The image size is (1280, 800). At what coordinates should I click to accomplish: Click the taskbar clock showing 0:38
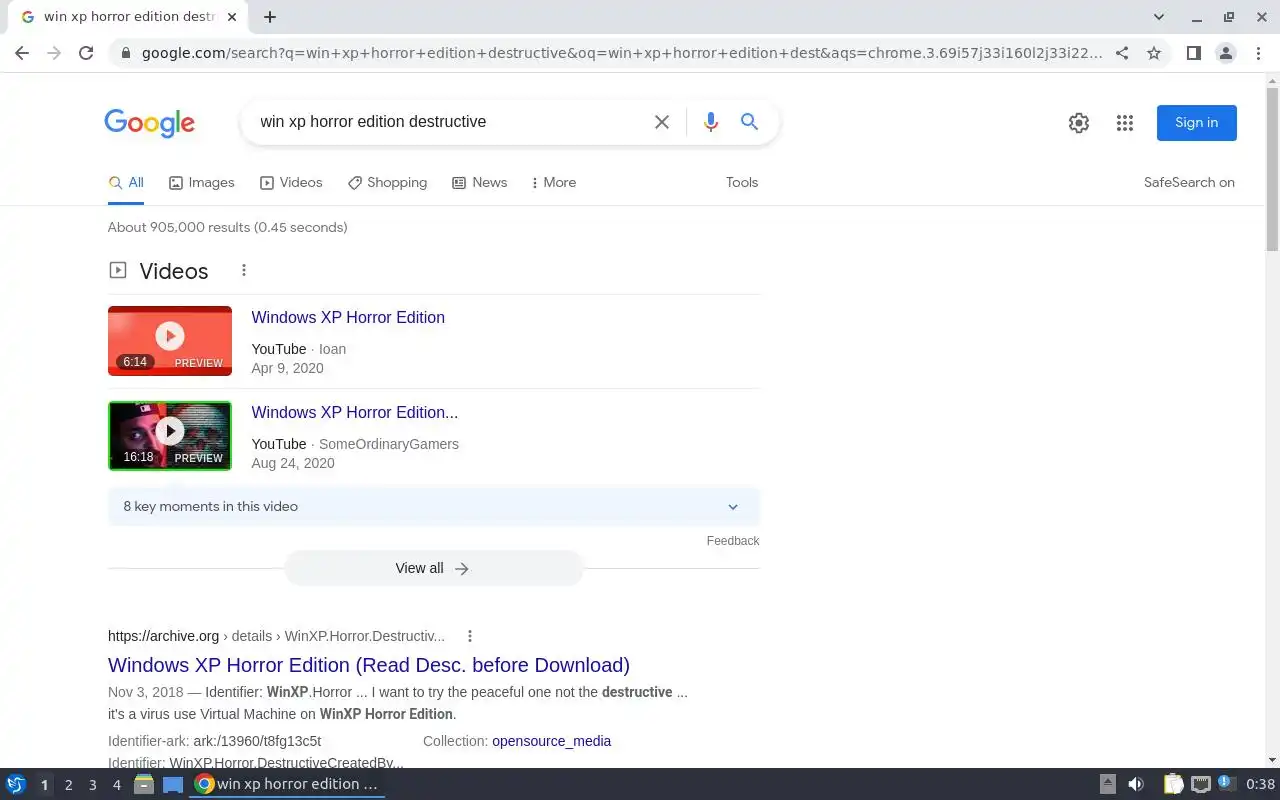click(1260, 784)
